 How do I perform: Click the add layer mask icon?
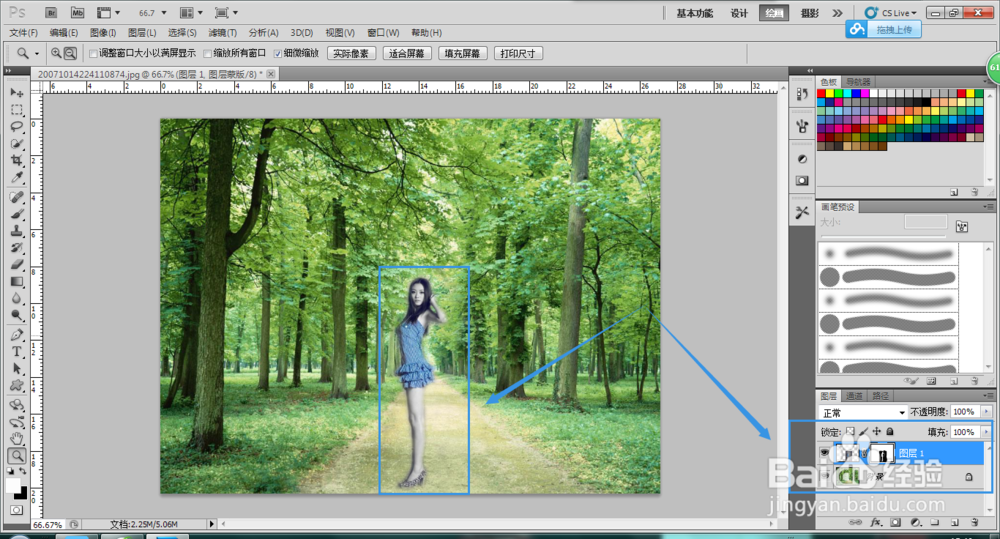tap(896, 522)
